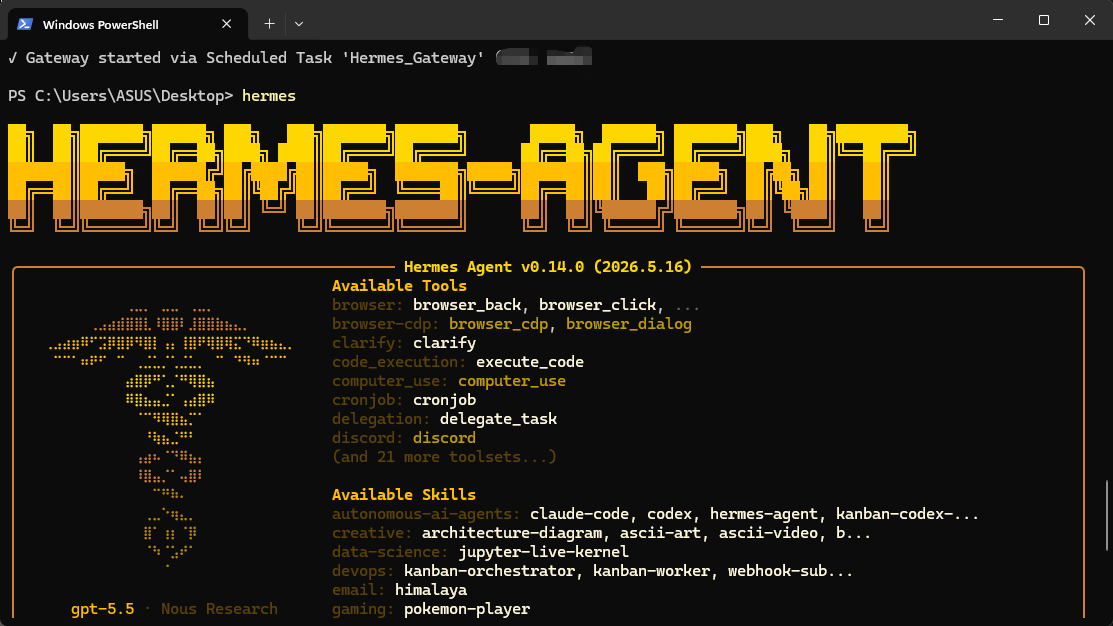Click the 'gpt-5.5' model label
The height and width of the screenshot is (626, 1113).
[102, 609]
